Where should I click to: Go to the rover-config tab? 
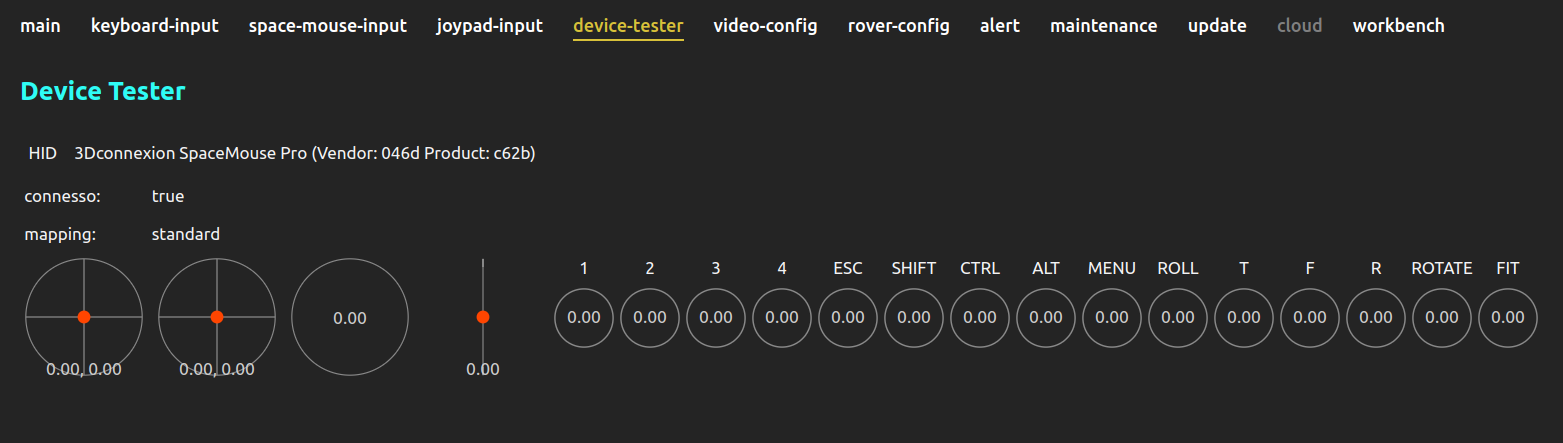pyautogui.click(x=899, y=26)
